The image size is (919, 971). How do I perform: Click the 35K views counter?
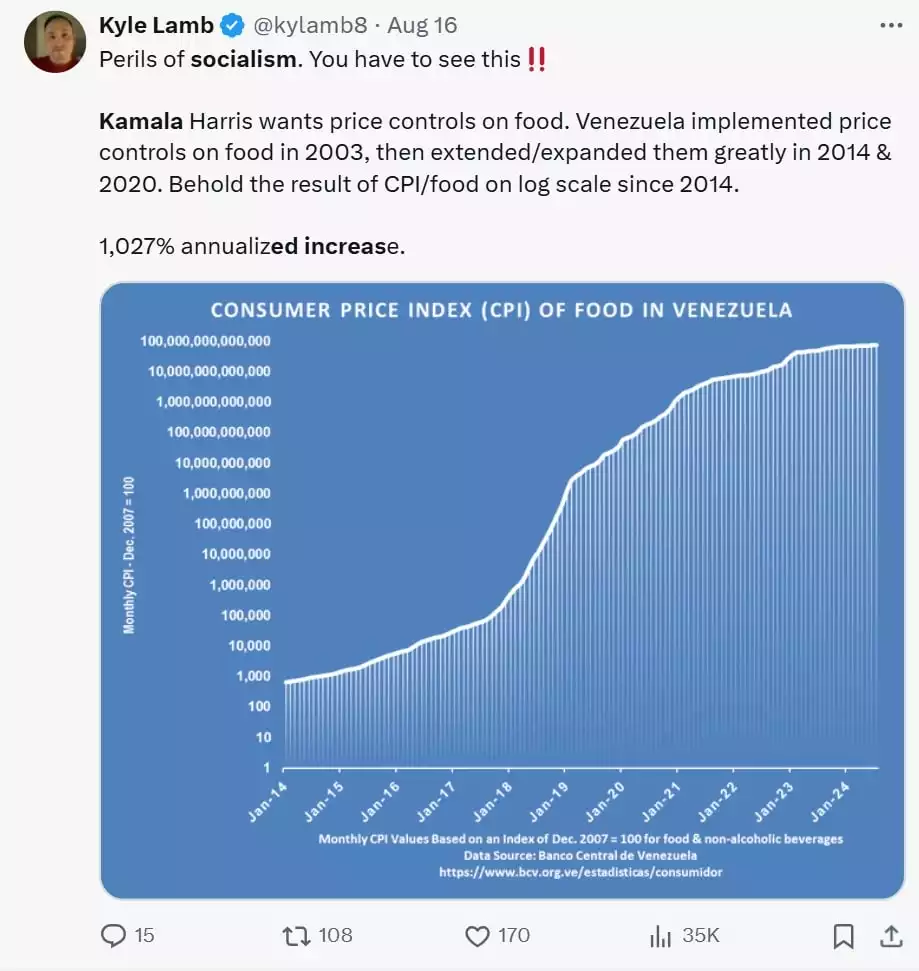click(701, 936)
